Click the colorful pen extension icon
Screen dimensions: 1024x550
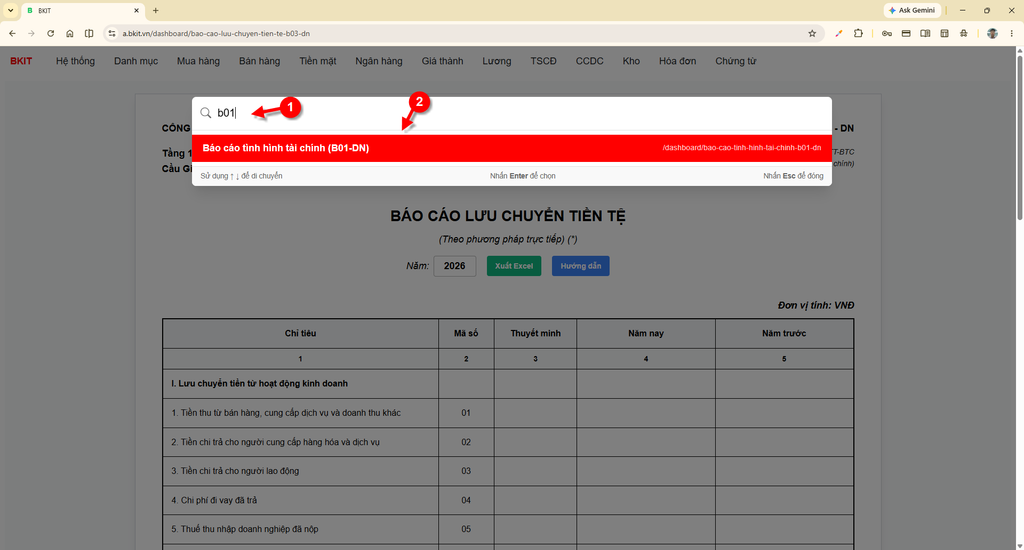(x=839, y=33)
